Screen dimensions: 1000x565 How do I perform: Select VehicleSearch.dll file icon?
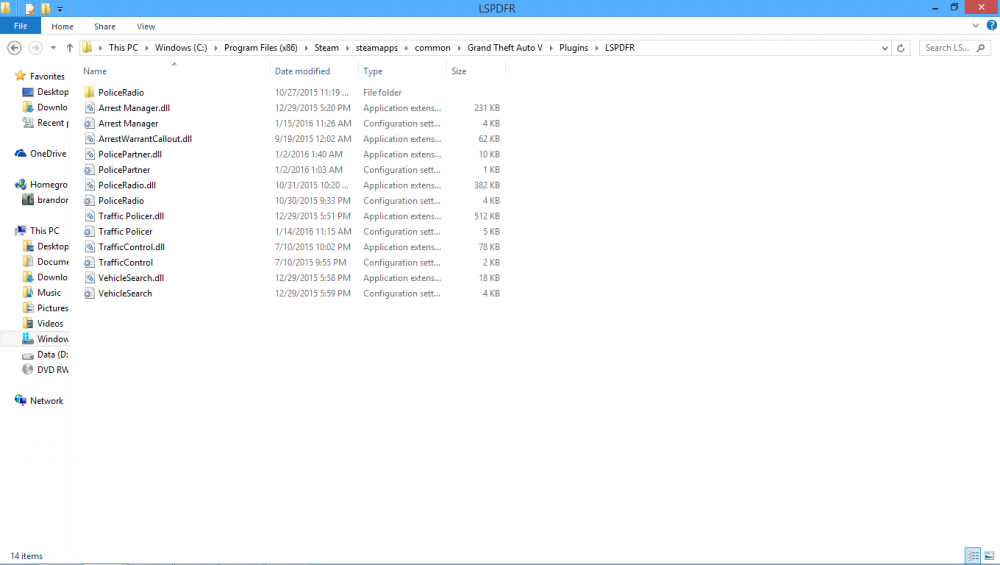click(89, 278)
